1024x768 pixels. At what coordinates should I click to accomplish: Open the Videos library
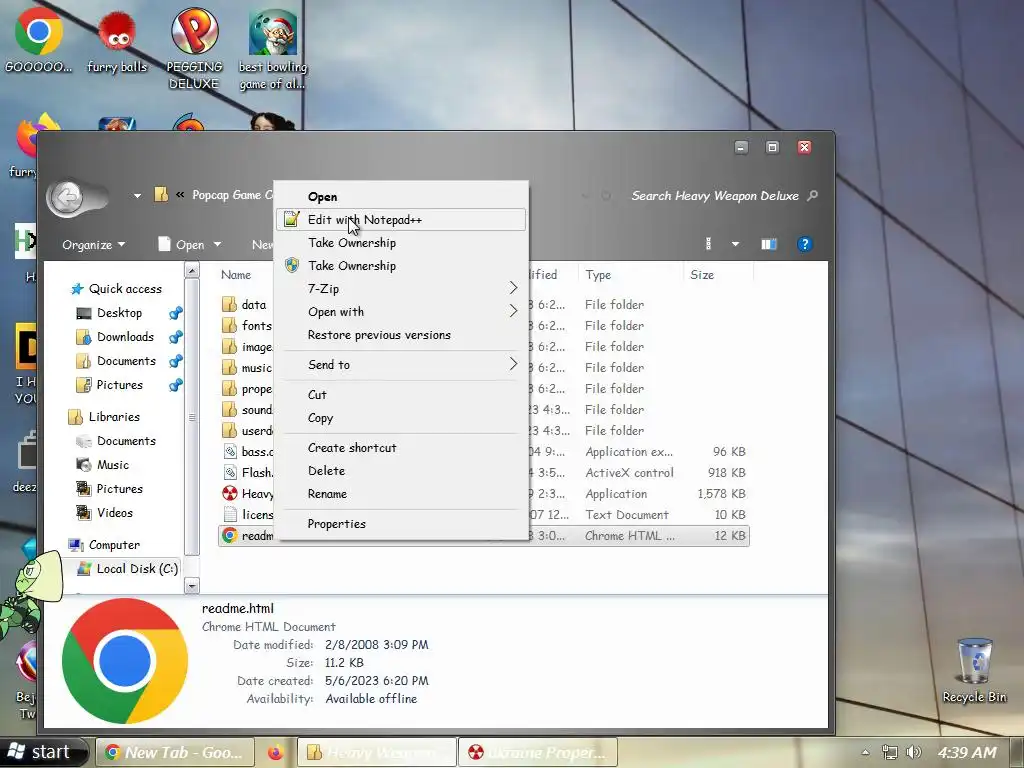pos(105,513)
